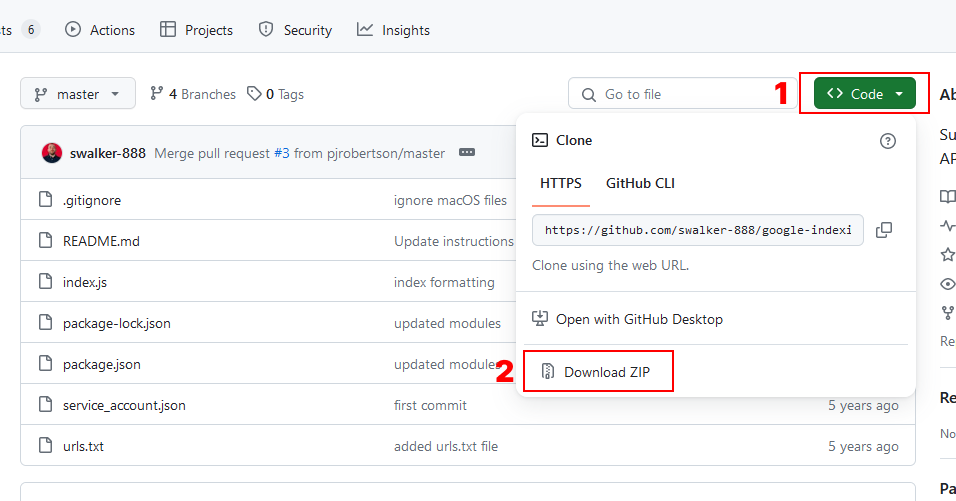Click the star icon in sidebar
This screenshot has height=501, width=956.
point(947,254)
